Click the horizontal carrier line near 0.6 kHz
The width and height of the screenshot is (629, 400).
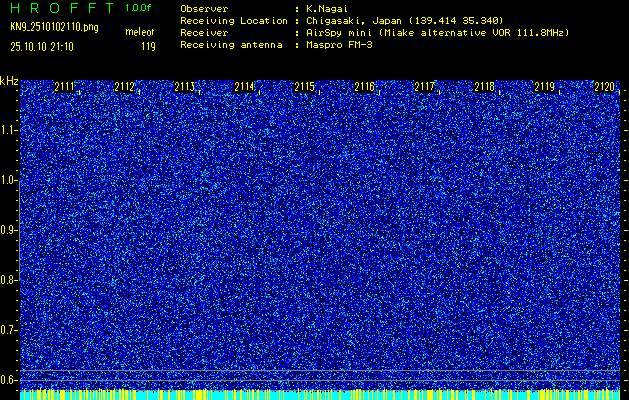320,372
